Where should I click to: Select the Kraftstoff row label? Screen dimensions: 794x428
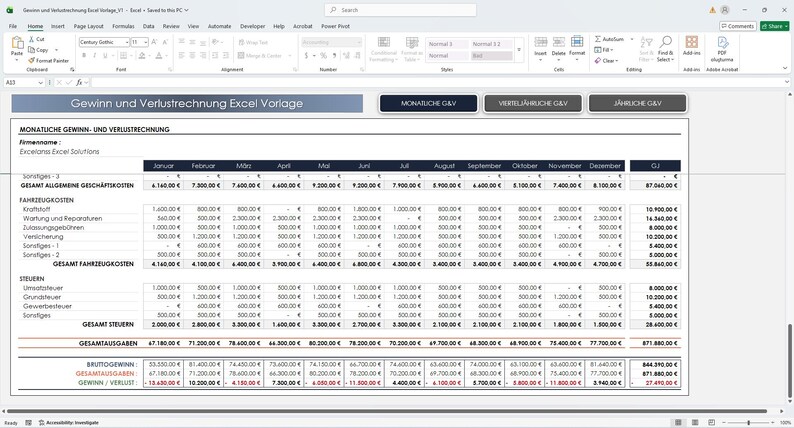[36, 209]
